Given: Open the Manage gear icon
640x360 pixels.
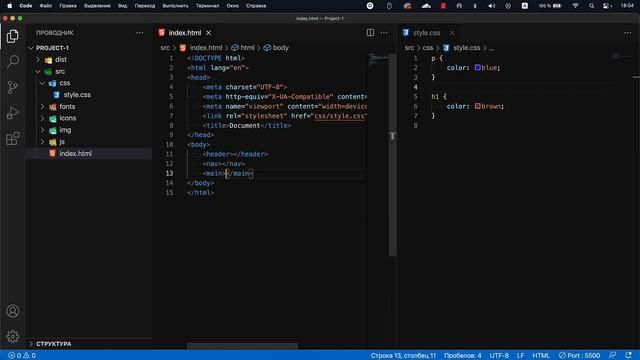Looking at the screenshot, I should (13, 336).
